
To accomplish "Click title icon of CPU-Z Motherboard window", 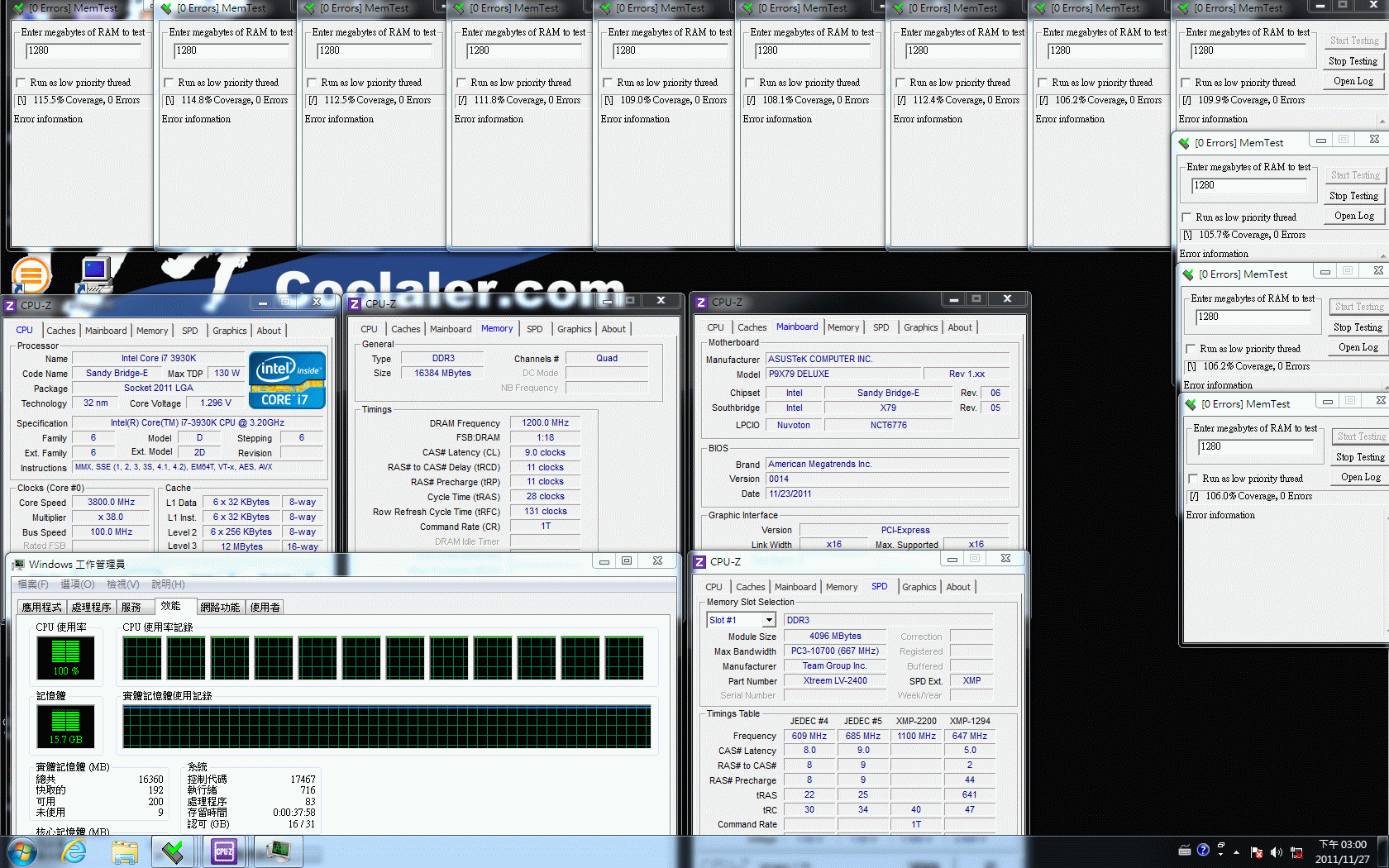I will coord(701,302).
